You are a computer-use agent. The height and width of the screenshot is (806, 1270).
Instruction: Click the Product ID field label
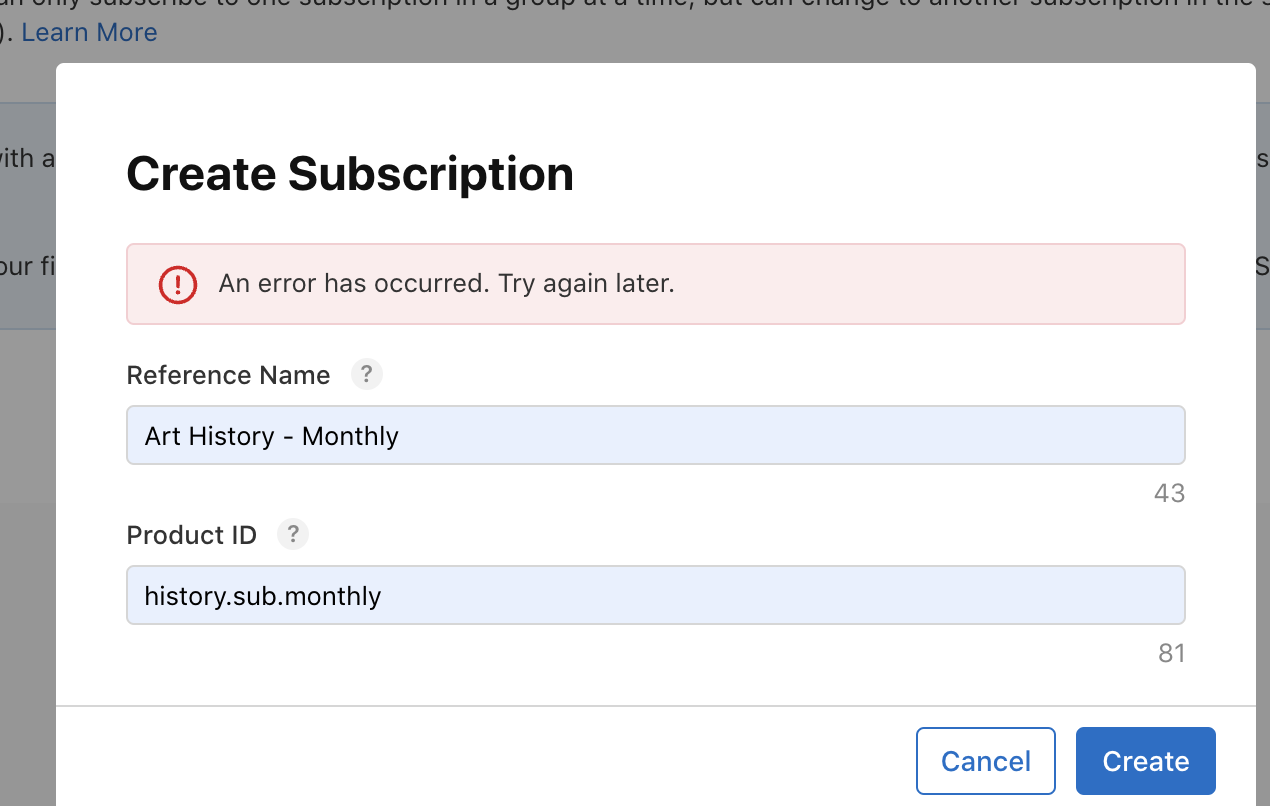(x=192, y=535)
